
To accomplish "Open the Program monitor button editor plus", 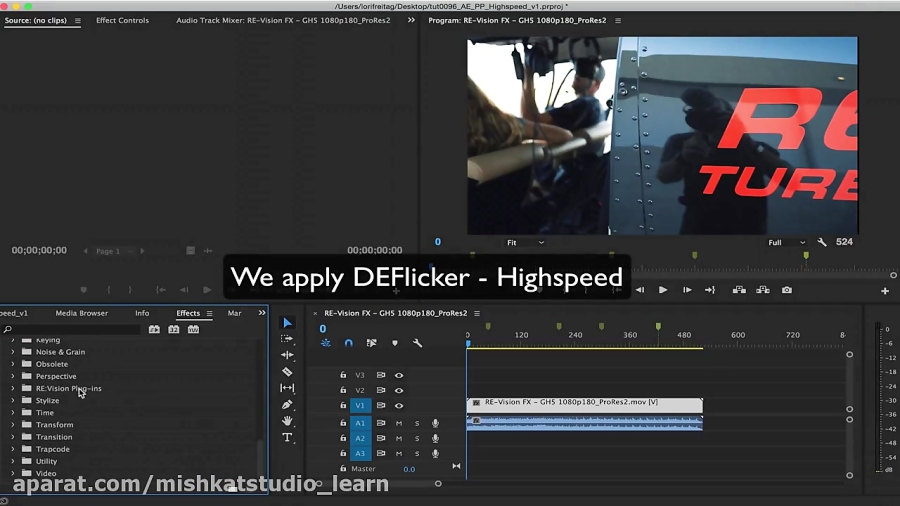I will coord(885,291).
